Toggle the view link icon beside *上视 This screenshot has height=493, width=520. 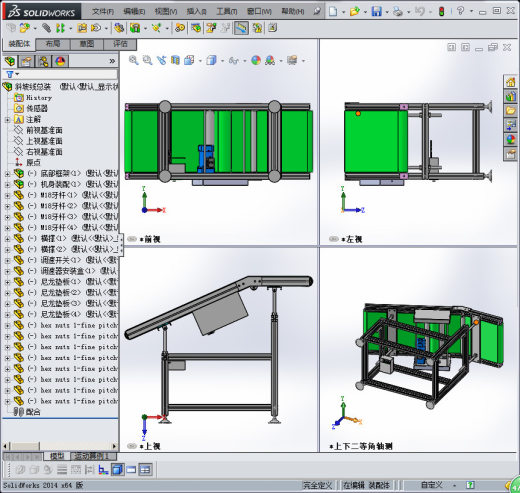coord(132,446)
